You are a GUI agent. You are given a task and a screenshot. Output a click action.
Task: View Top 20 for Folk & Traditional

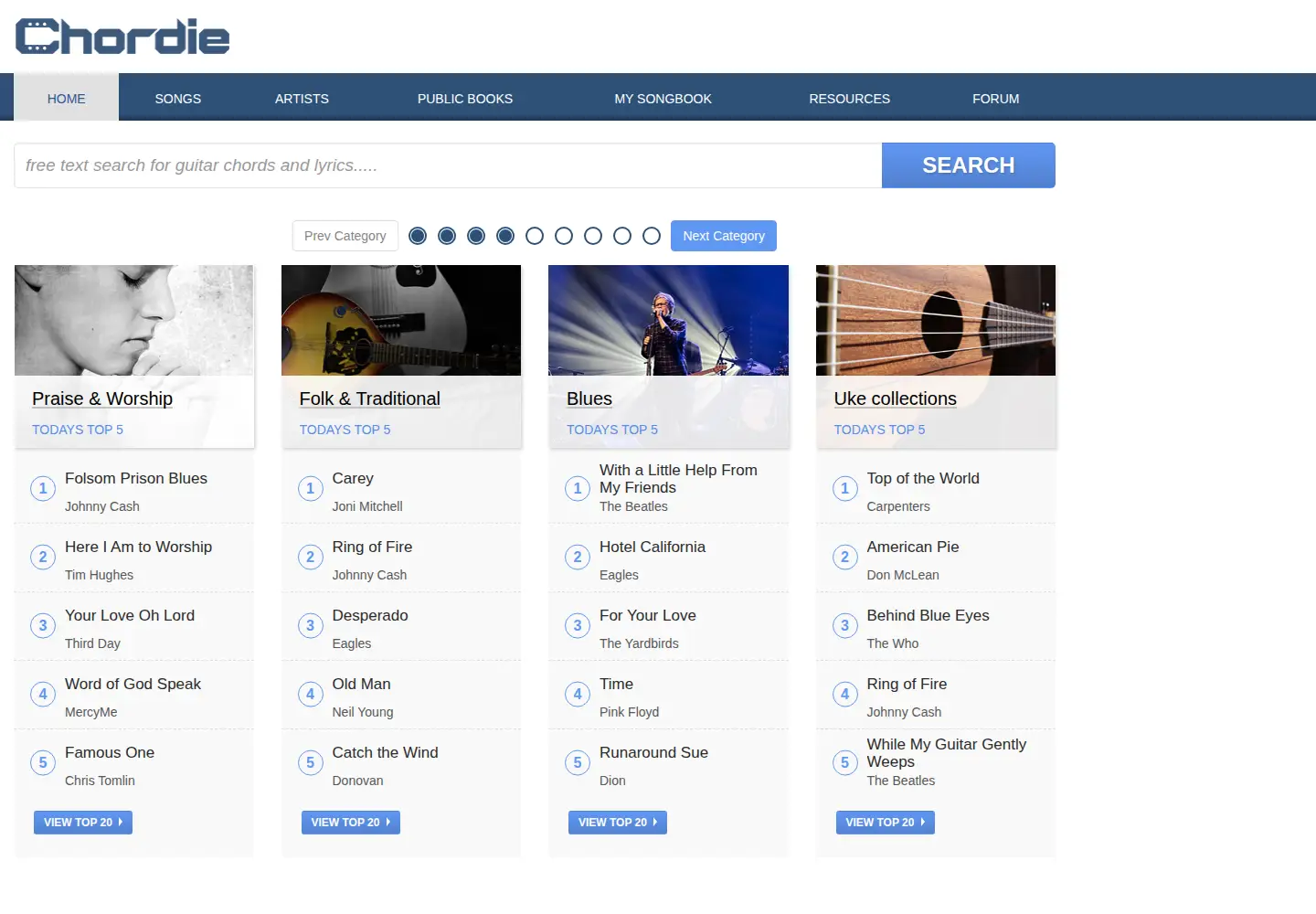coord(351,823)
